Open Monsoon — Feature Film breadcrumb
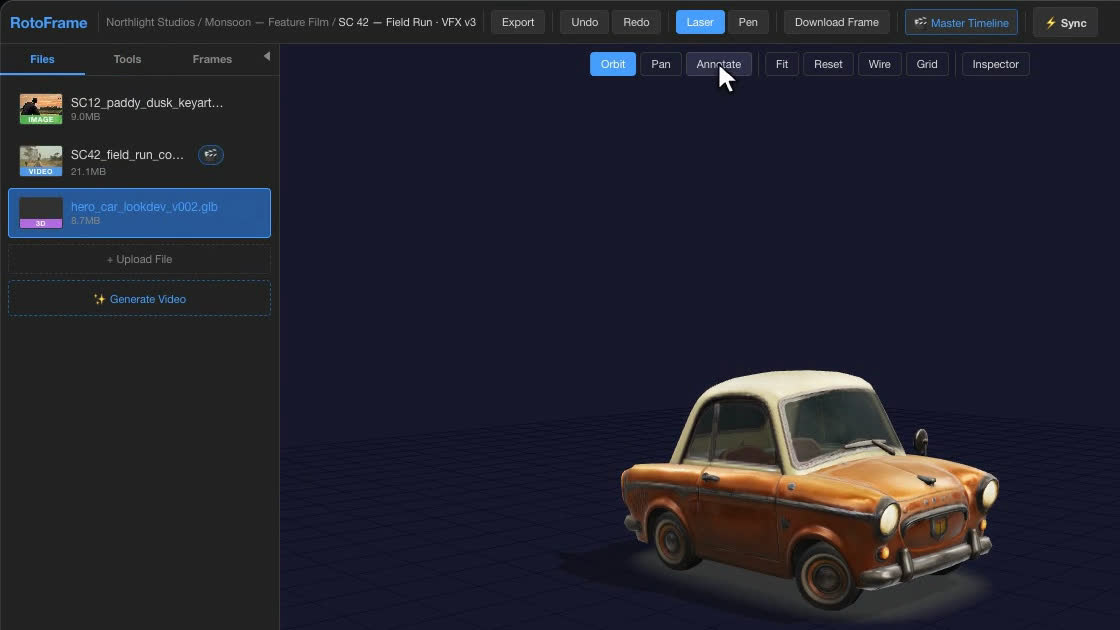 click(x=267, y=22)
